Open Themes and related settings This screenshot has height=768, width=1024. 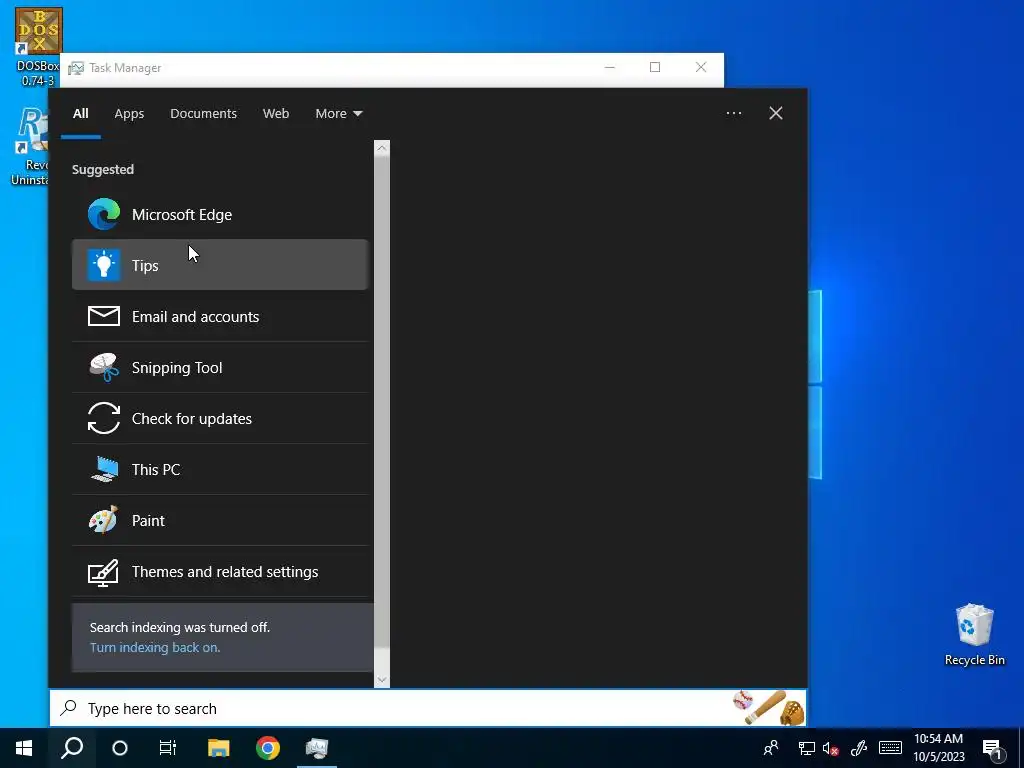pos(220,571)
